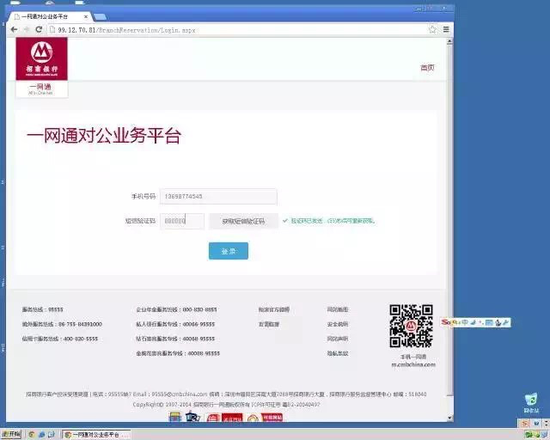Click the 服务热线 95555 text

tap(42, 309)
